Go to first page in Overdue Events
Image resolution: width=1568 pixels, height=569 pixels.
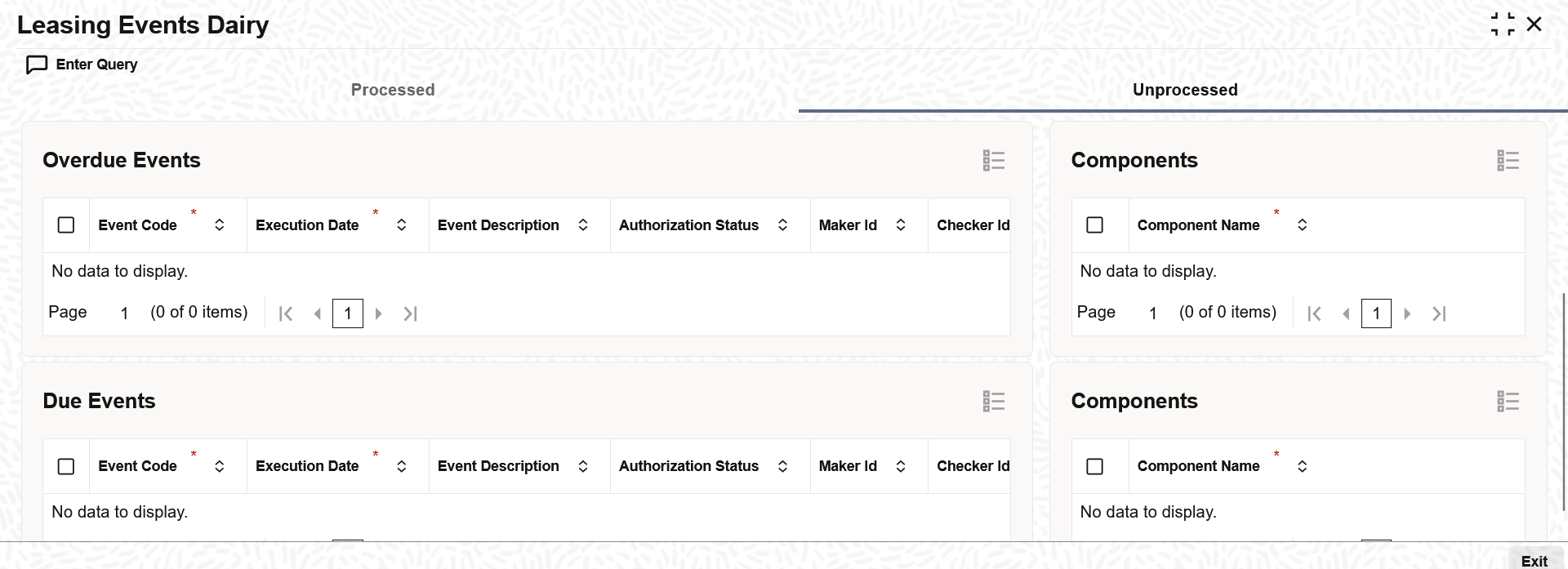coord(286,313)
